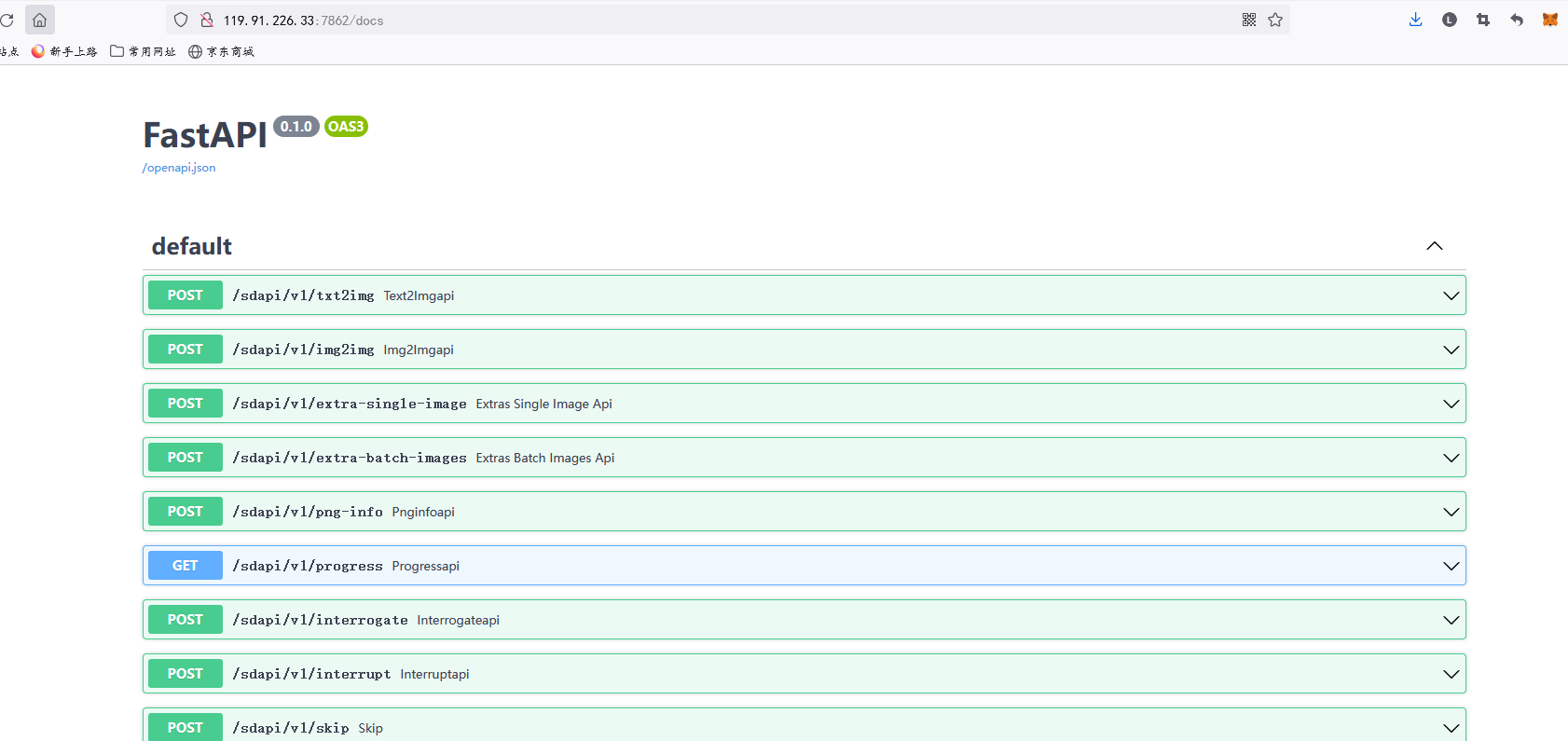
Task: Click Extras Batch Images Api text
Action: 545,458
